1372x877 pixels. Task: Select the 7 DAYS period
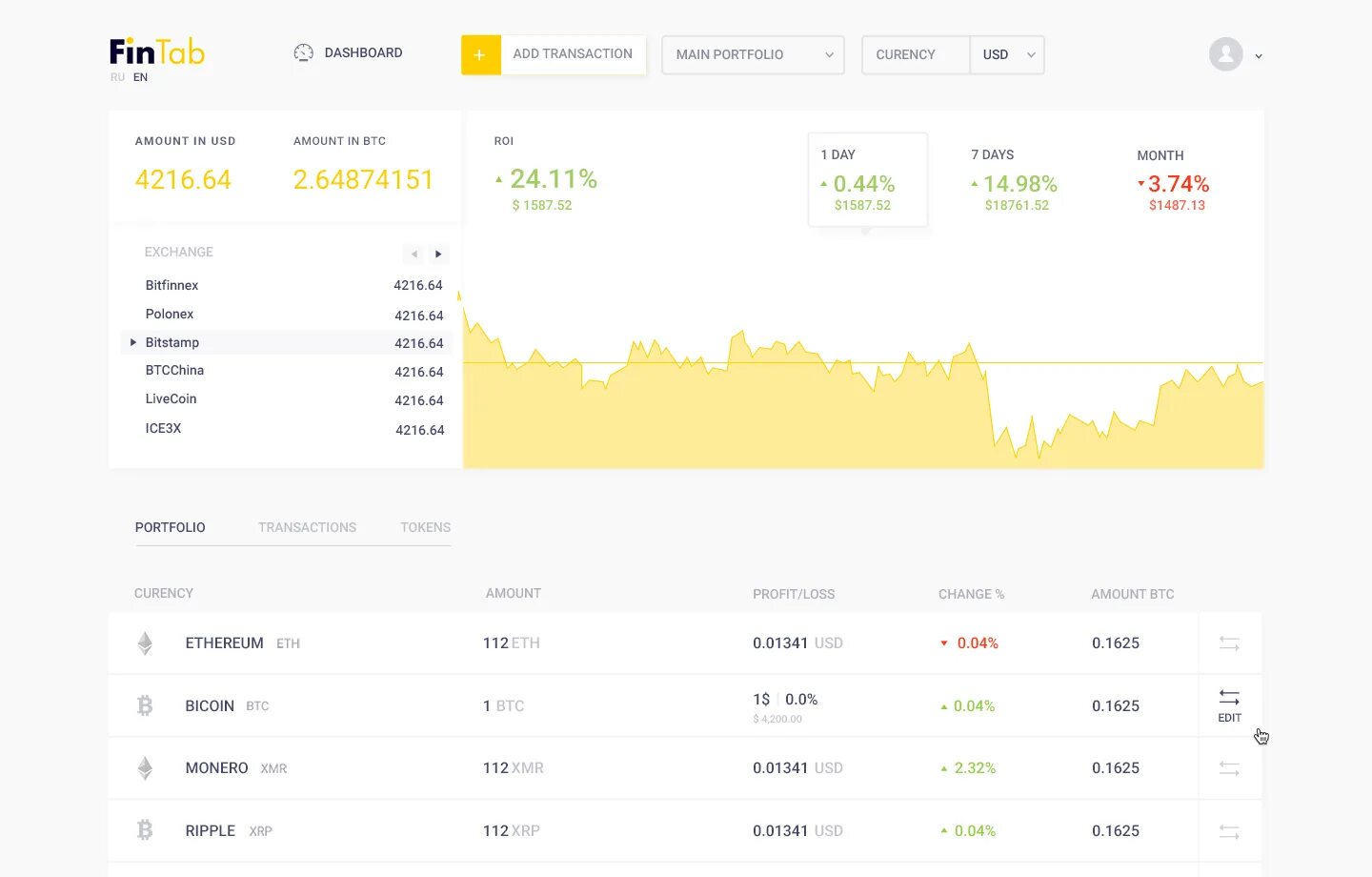1013,183
